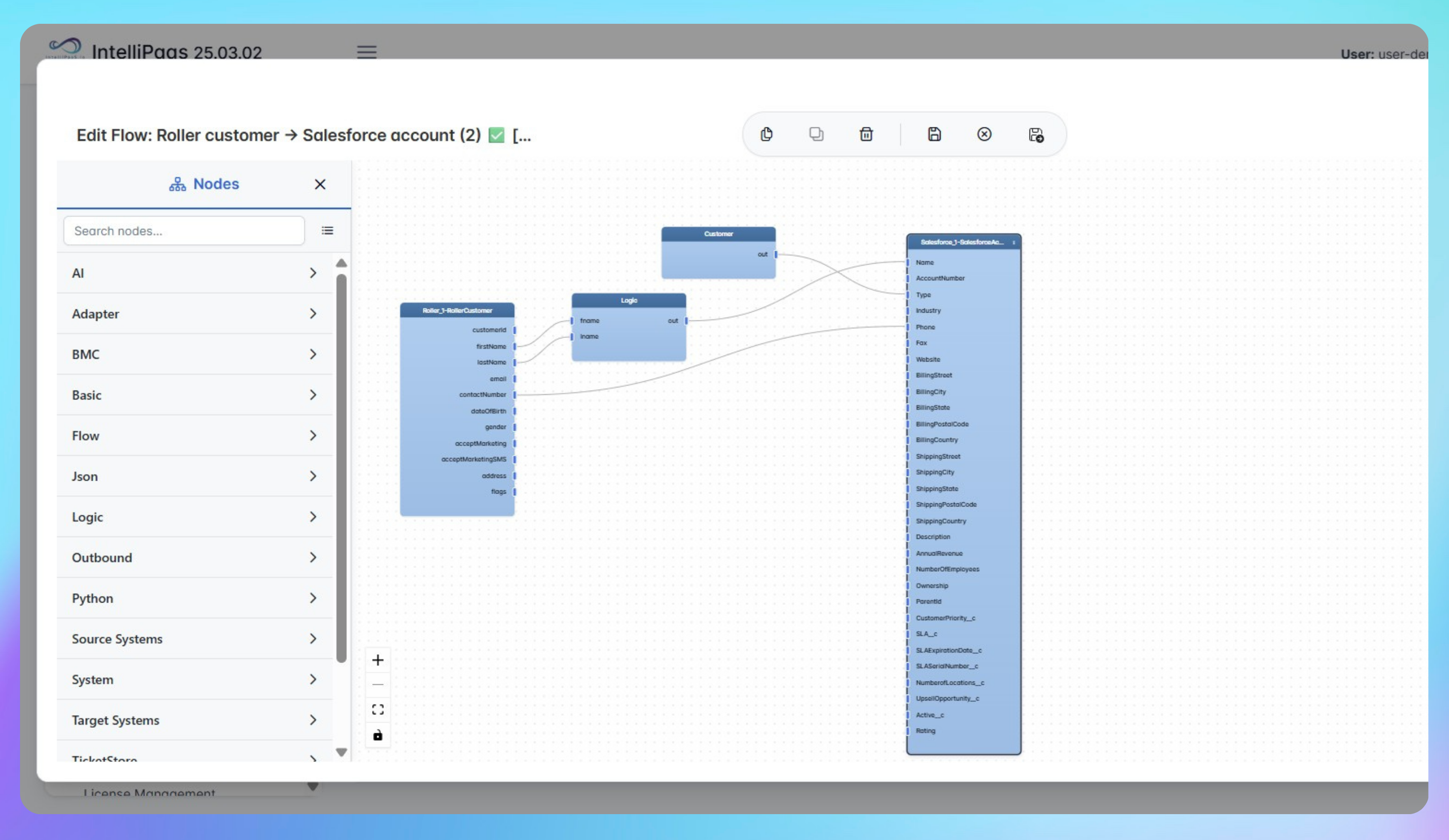
Task: Click the paste clipboard icon in toolbar
Action: point(767,134)
